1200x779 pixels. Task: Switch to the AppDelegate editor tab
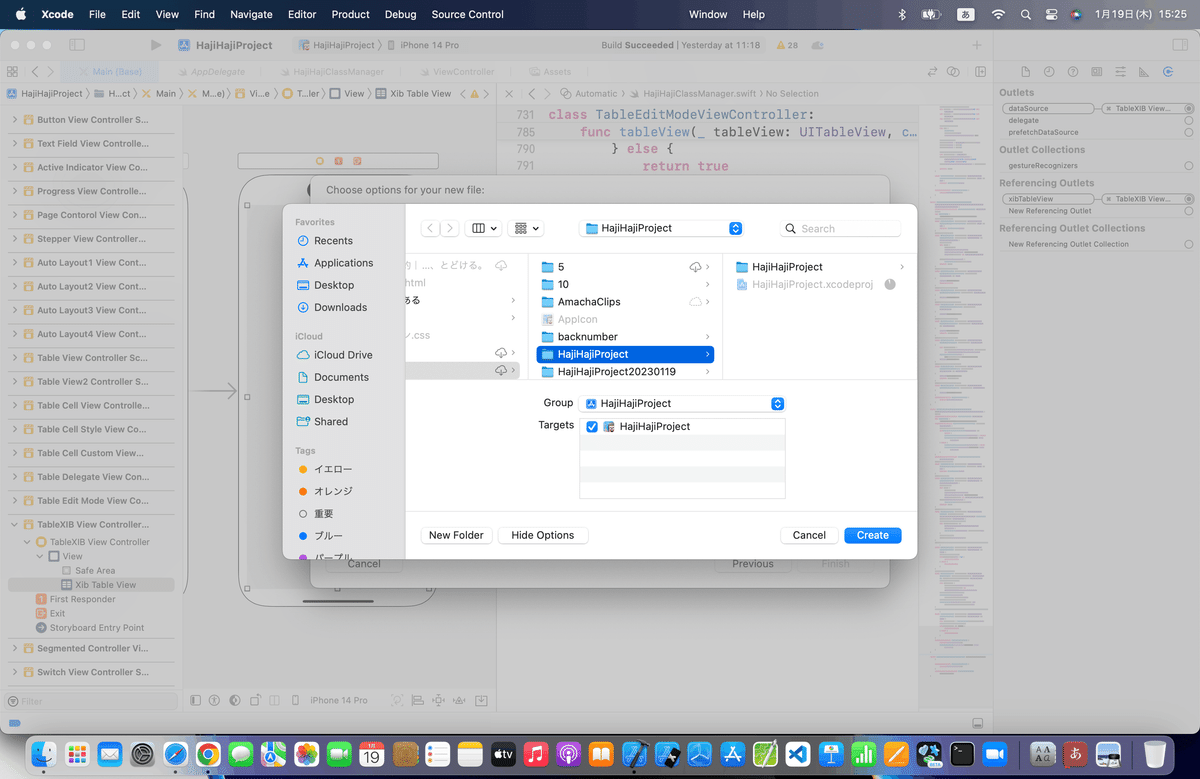click(210, 72)
